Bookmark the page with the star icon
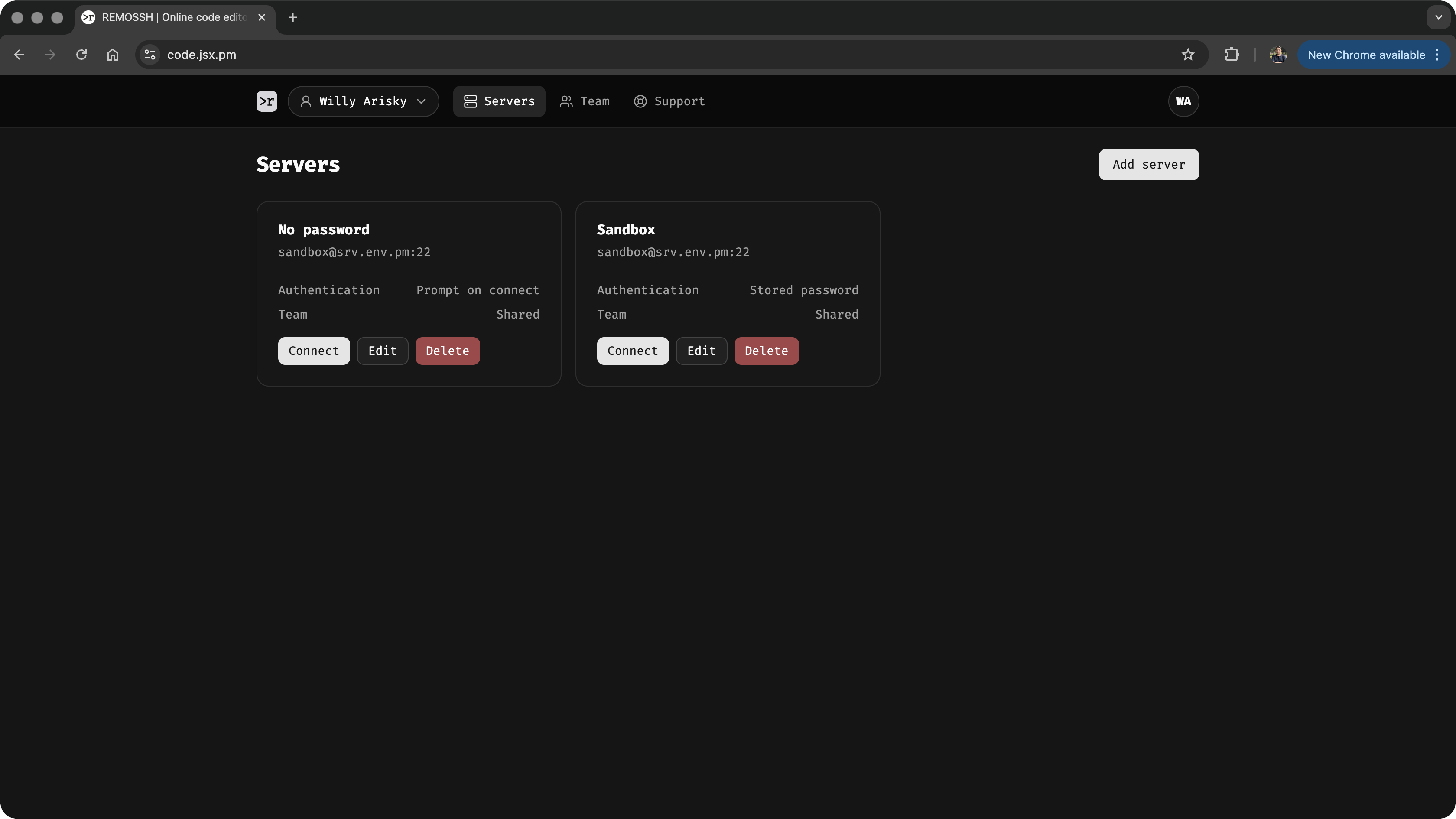The width and height of the screenshot is (1456, 819). click(1188, 54)
